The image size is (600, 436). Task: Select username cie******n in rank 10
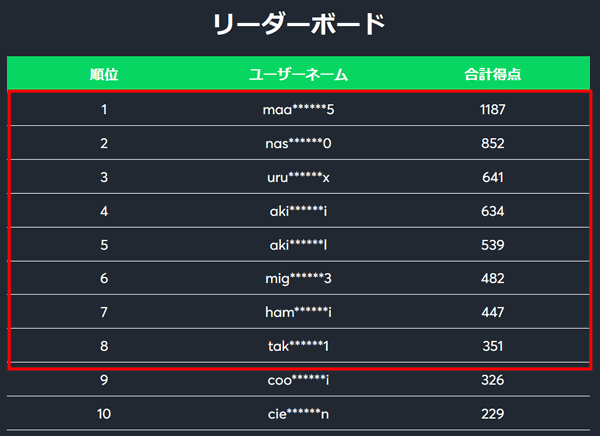[298, 414]
